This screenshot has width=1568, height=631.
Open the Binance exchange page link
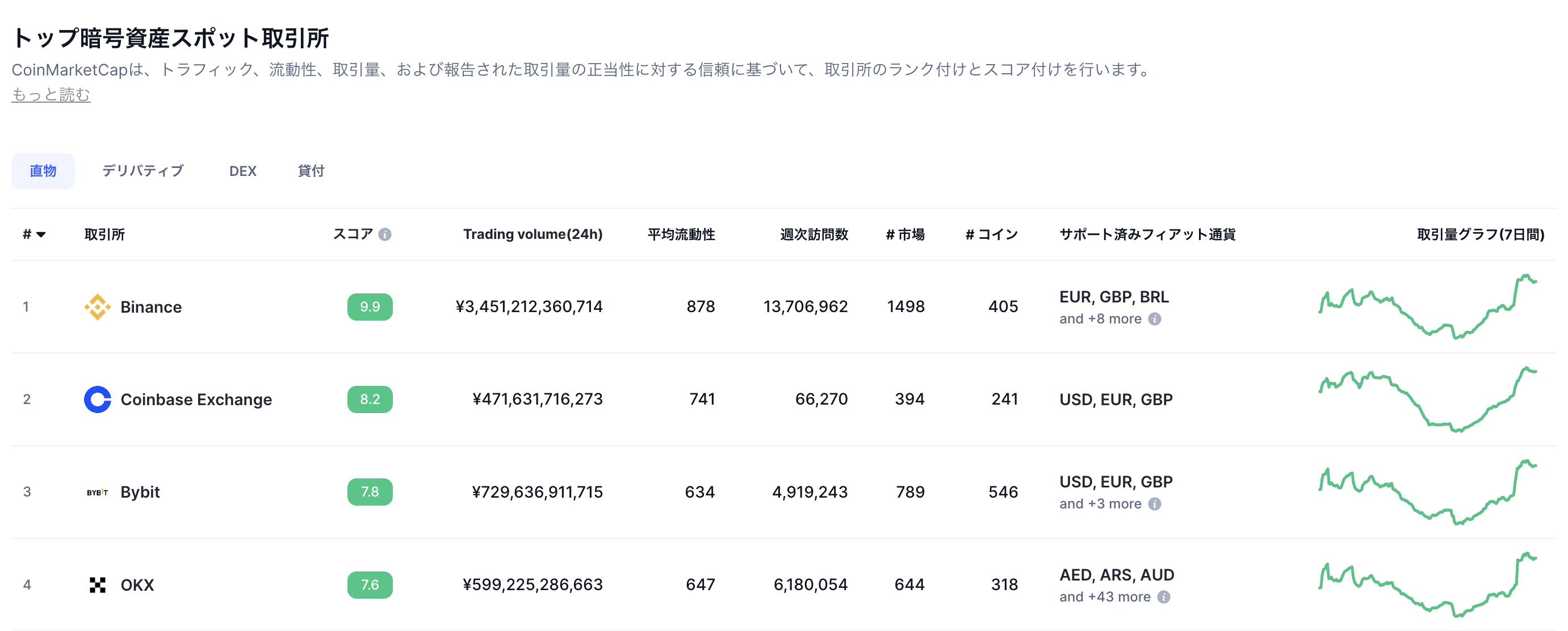click(150, 308)
